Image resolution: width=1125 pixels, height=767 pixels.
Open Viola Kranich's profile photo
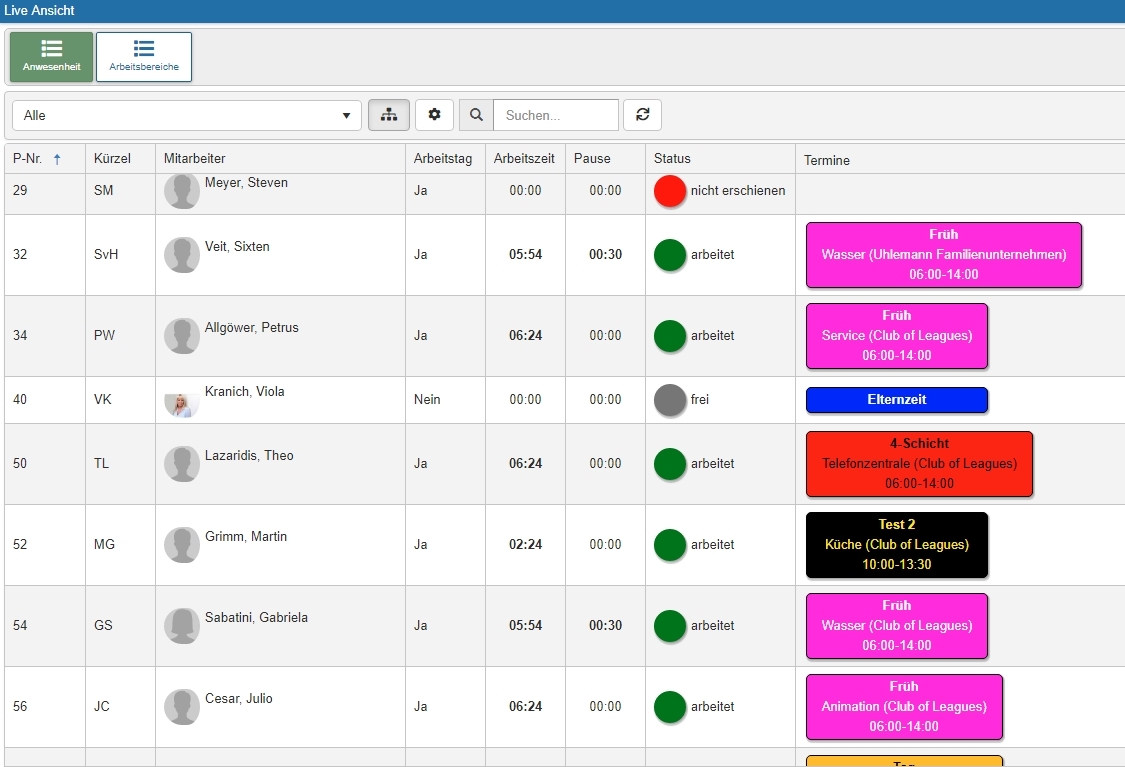point(182,405)
